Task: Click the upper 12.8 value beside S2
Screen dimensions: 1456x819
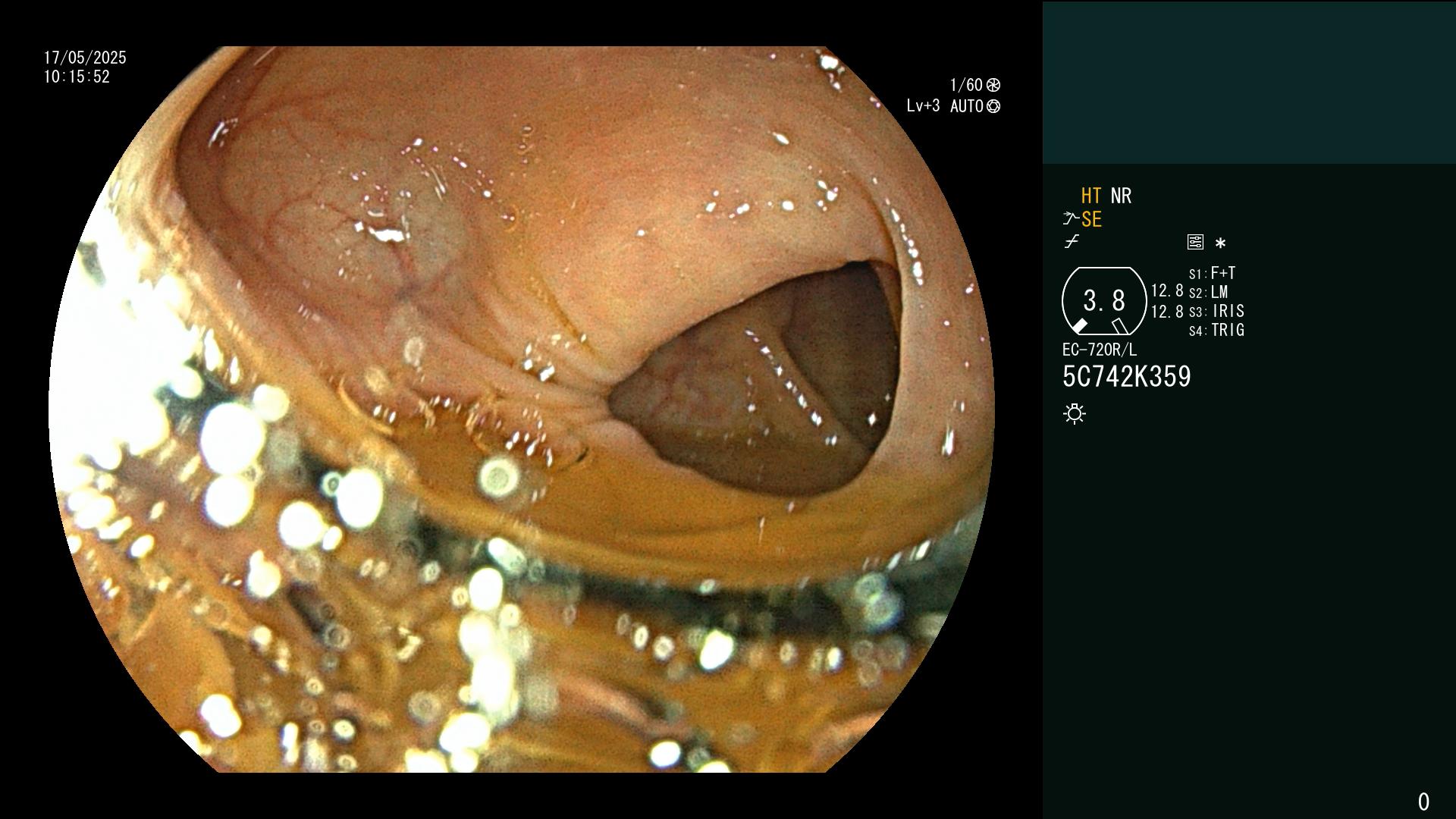Action: click(1167, 291)
